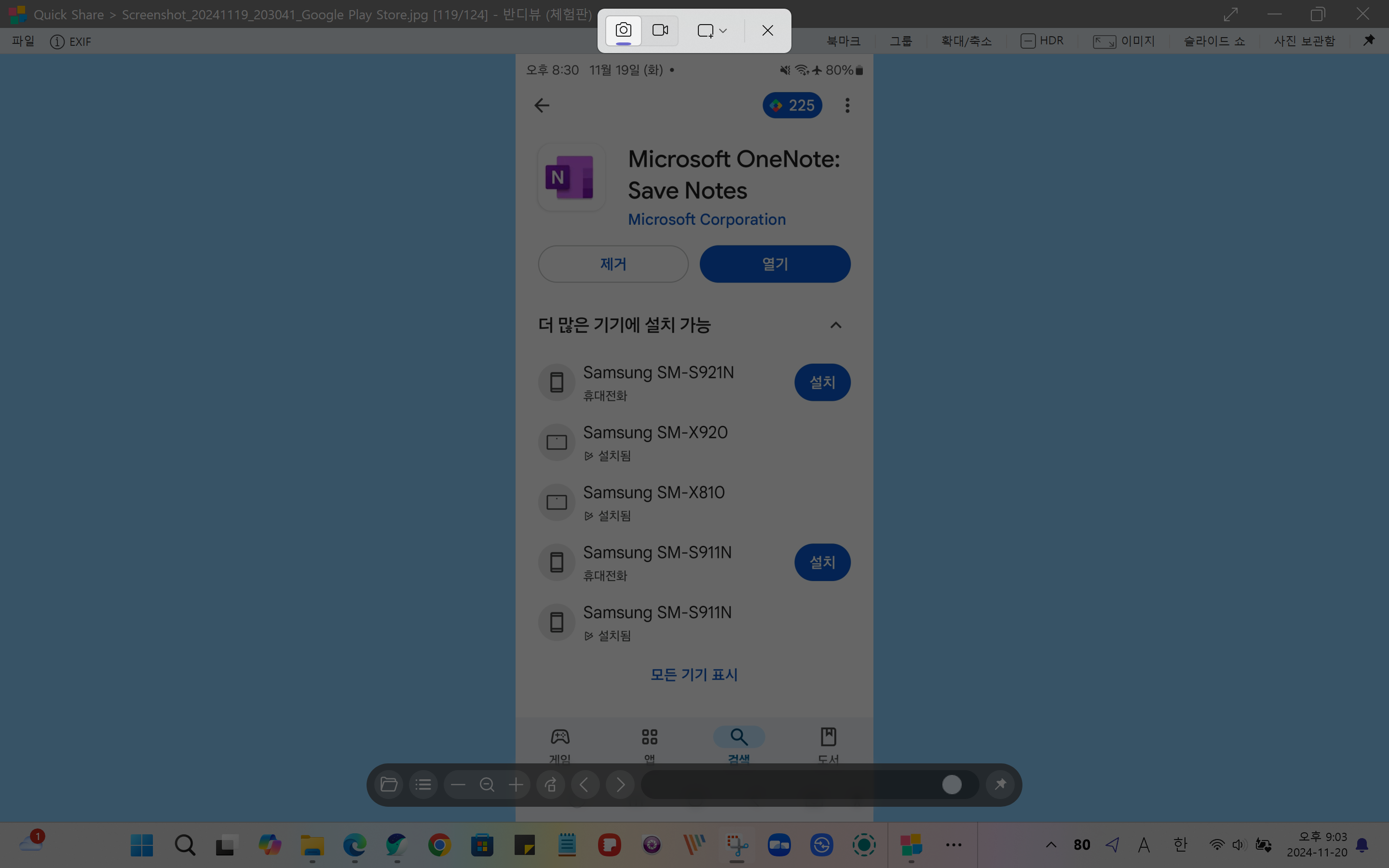The image size is (1389, 868).
Task: Open the Wi-Fi network tray icon
Action: [x=1216, y=844]
